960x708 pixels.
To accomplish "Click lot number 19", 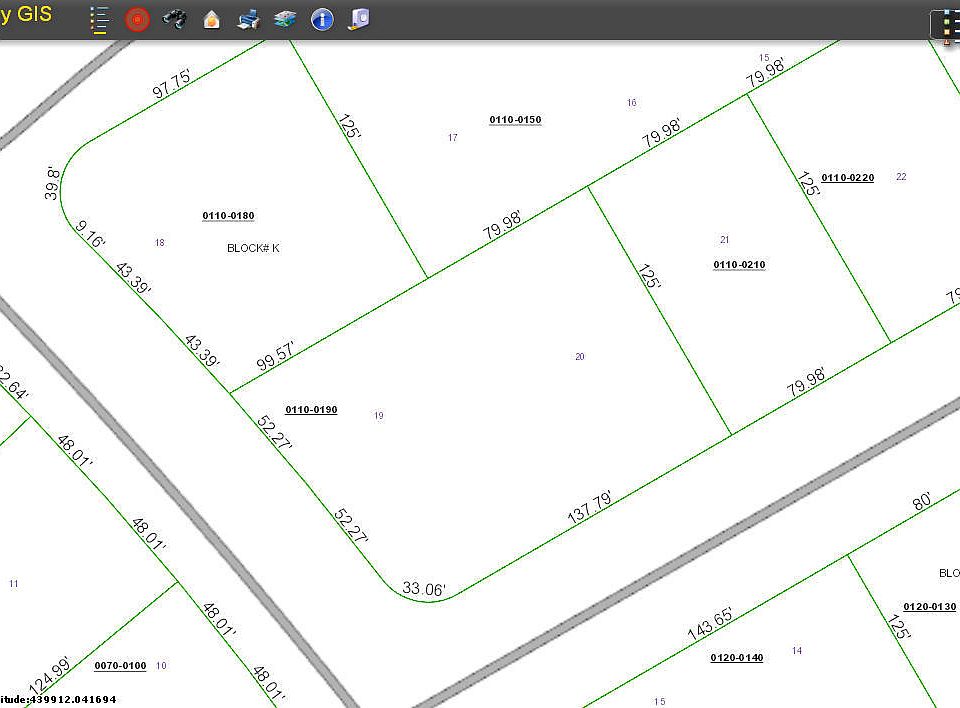I will 379,415.
